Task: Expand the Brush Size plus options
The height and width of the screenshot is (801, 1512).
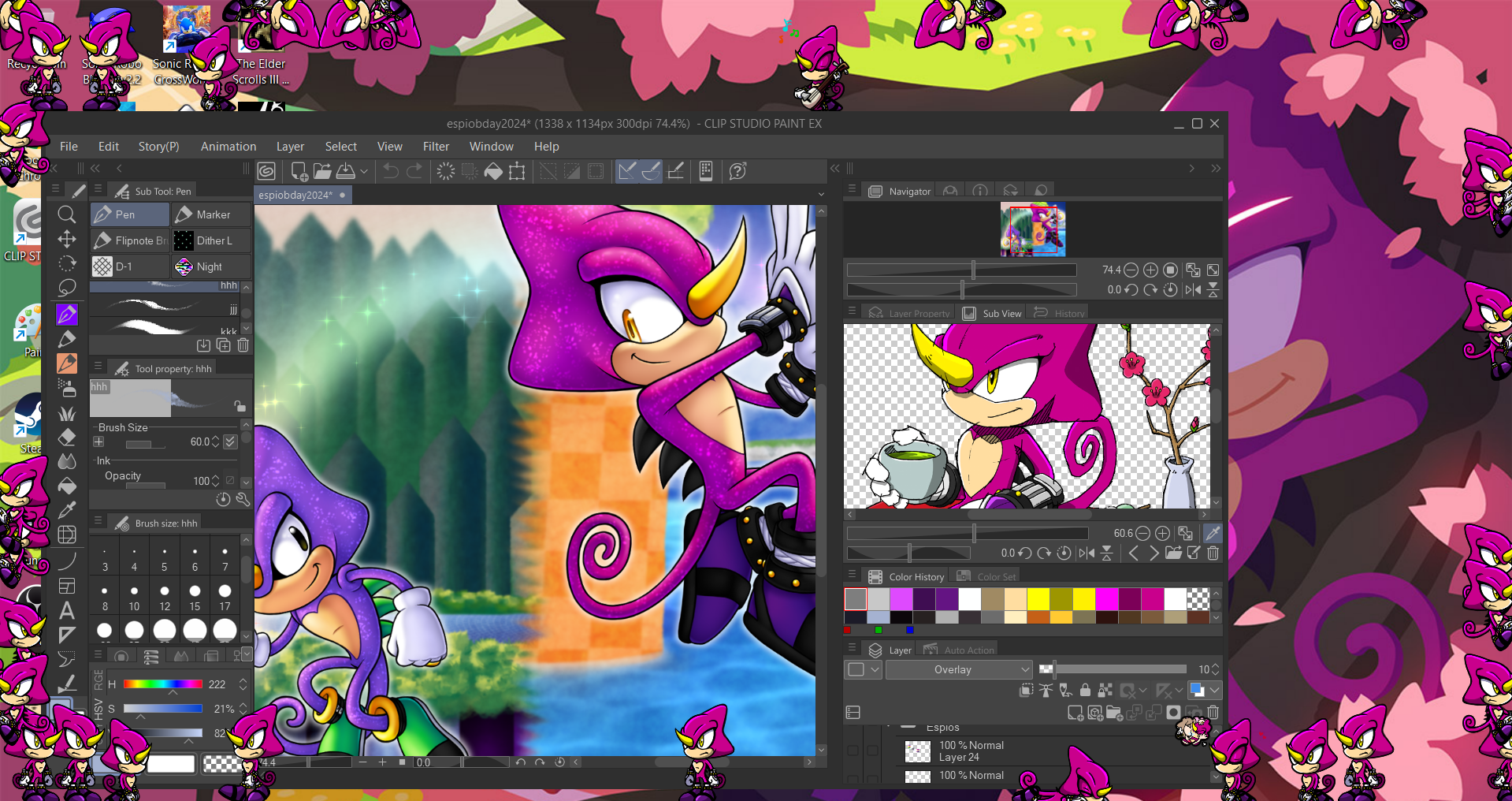Action: 98,441
